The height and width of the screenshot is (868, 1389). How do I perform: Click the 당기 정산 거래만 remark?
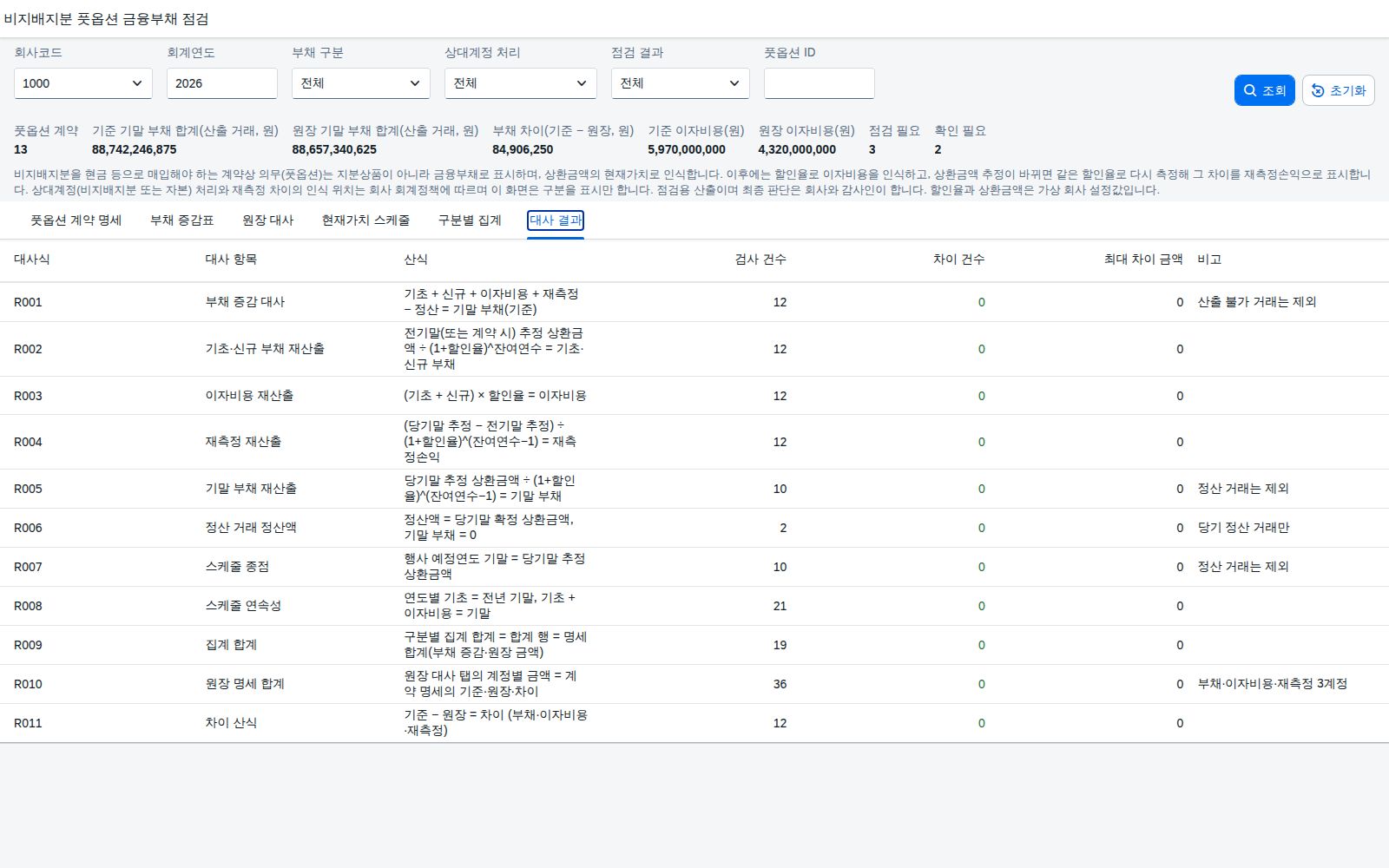[x=1243, y=528]
